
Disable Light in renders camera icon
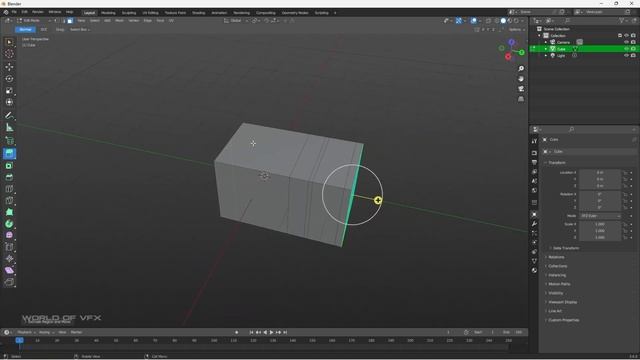(633, 56)
